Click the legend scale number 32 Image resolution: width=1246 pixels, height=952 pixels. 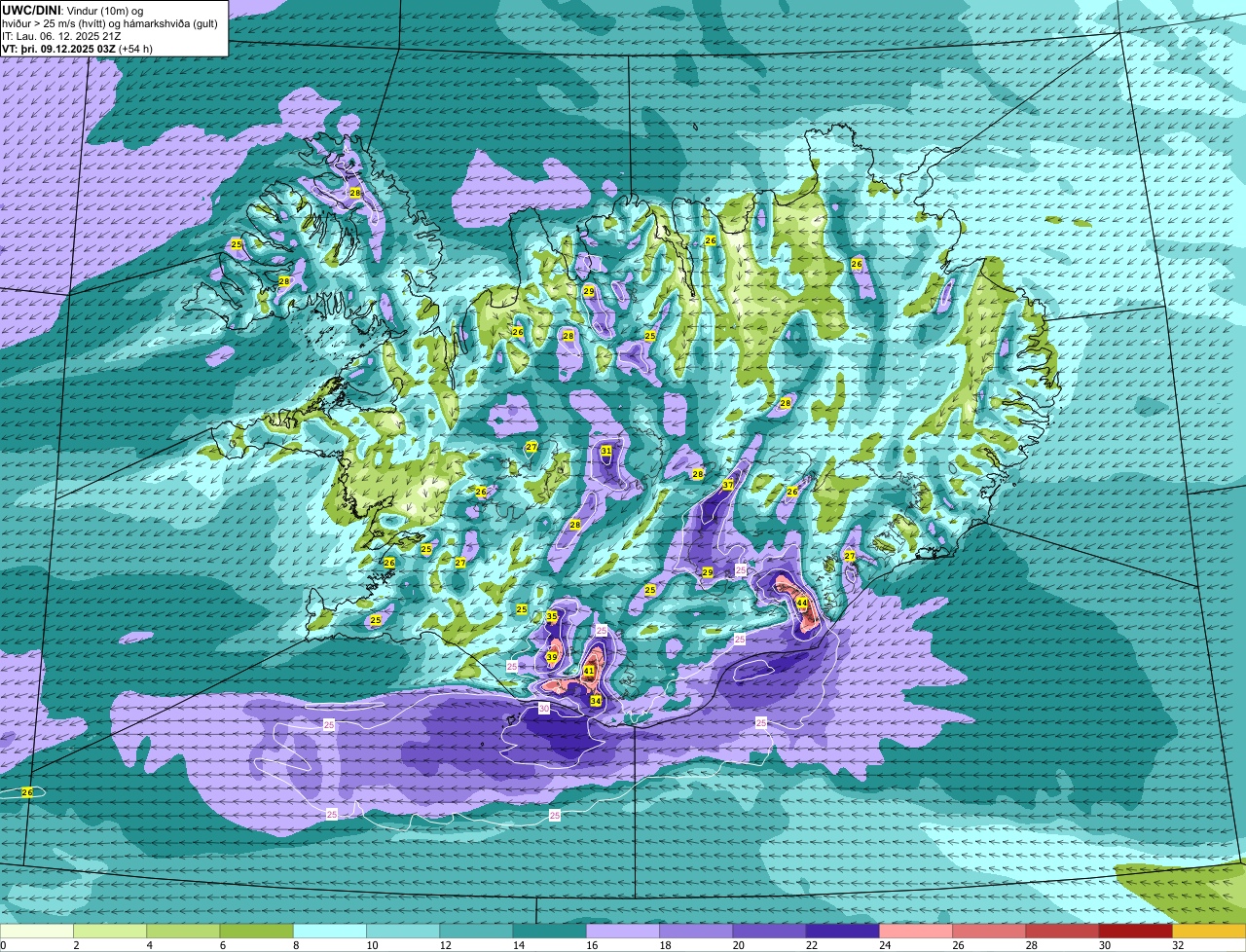click(x=1178, y=945)
